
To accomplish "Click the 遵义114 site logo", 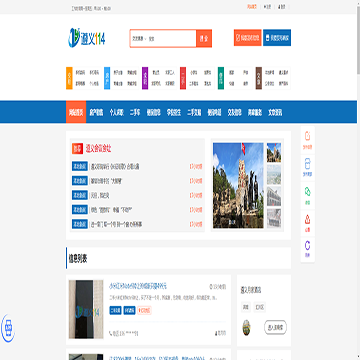I will coord(87,39).
